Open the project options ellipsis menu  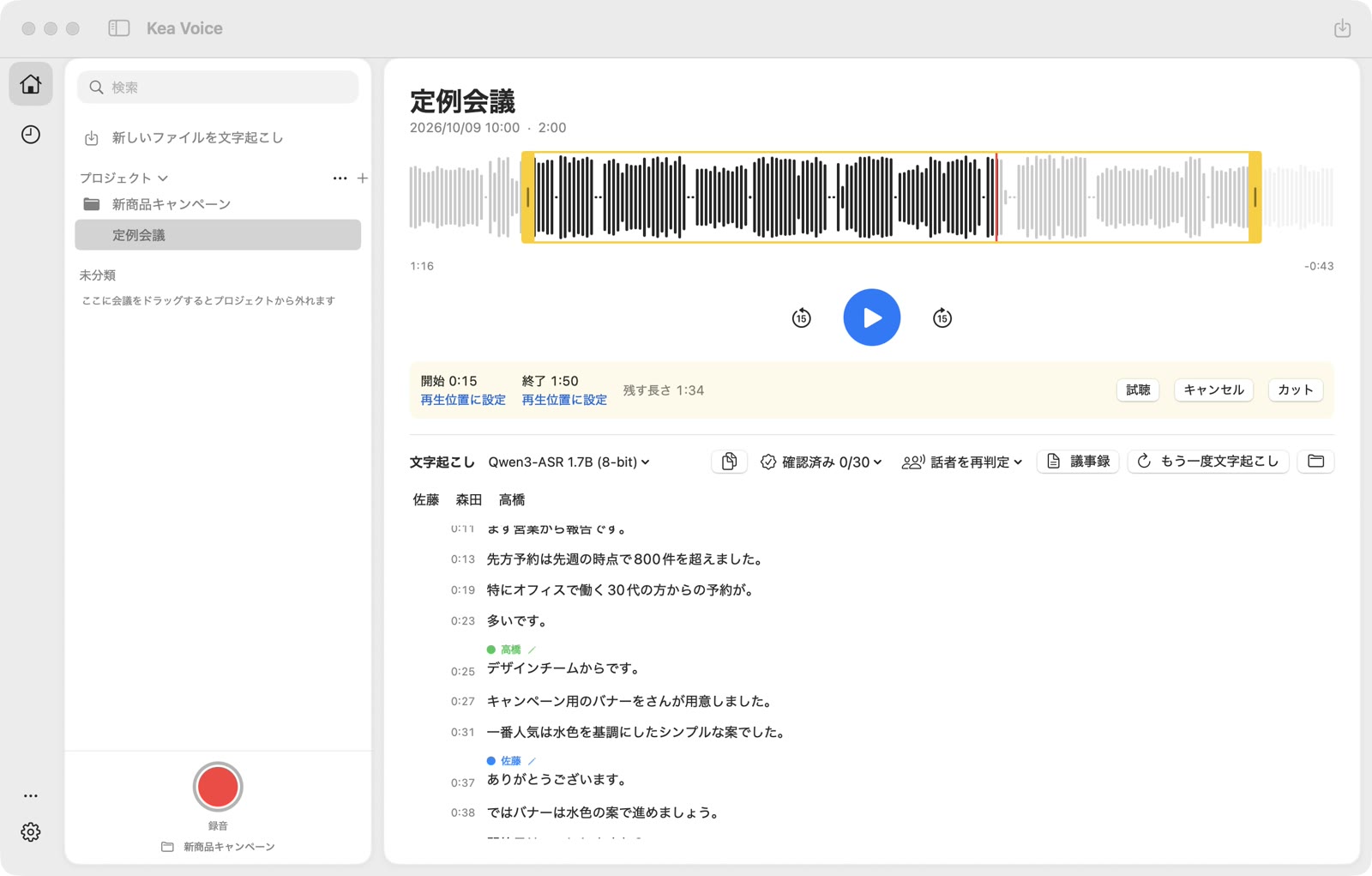point(340,178)
